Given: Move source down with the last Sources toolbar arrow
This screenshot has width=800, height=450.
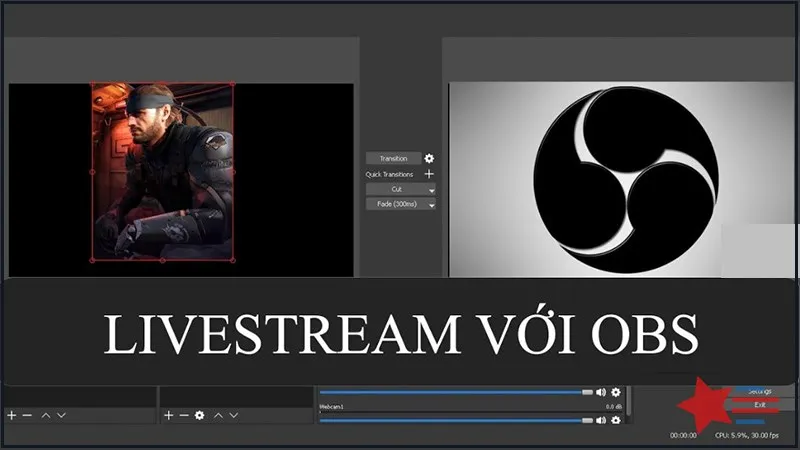Looking at the screenshot, I should point(234,415).
